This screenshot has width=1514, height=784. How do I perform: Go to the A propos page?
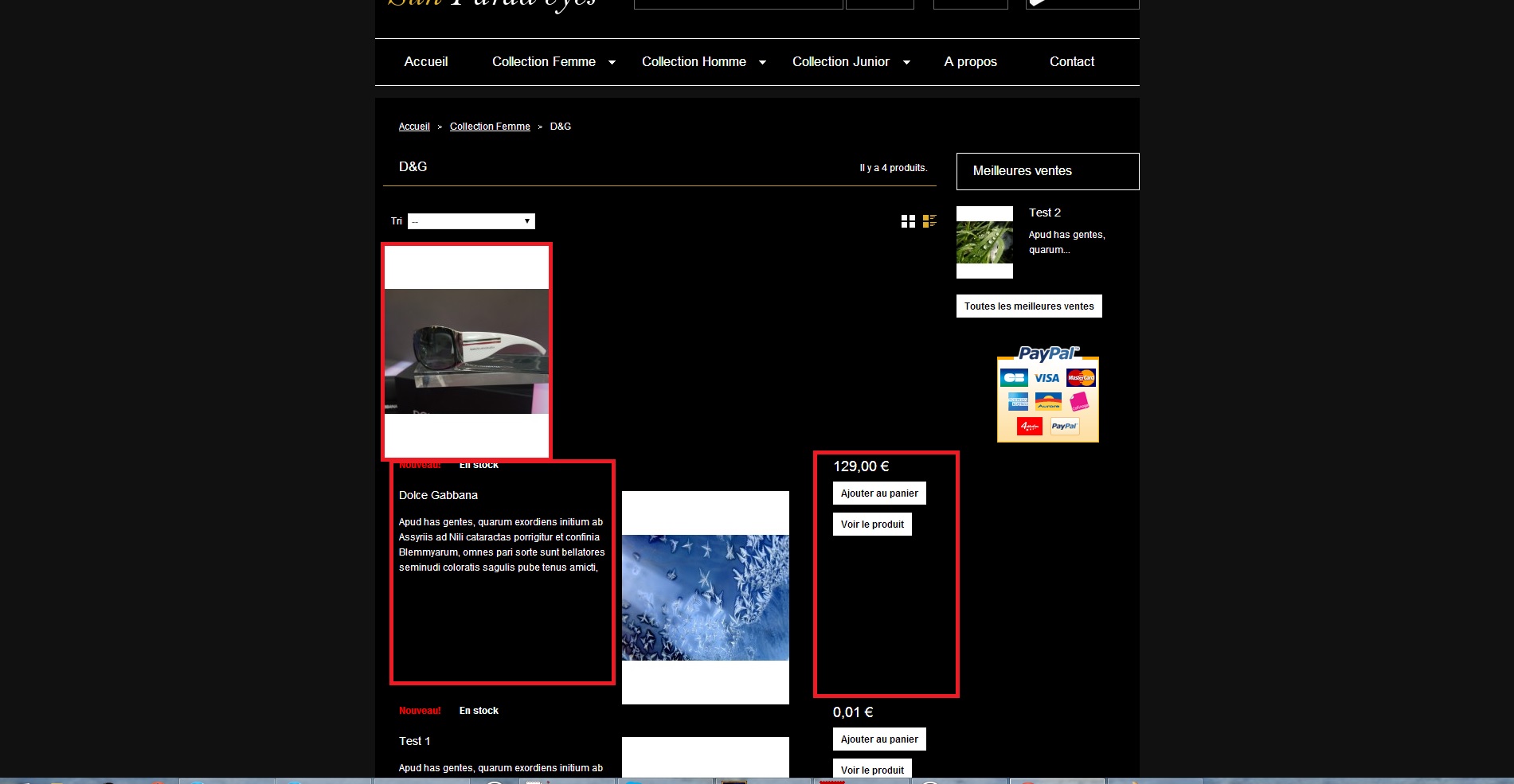tap(970, 62)
